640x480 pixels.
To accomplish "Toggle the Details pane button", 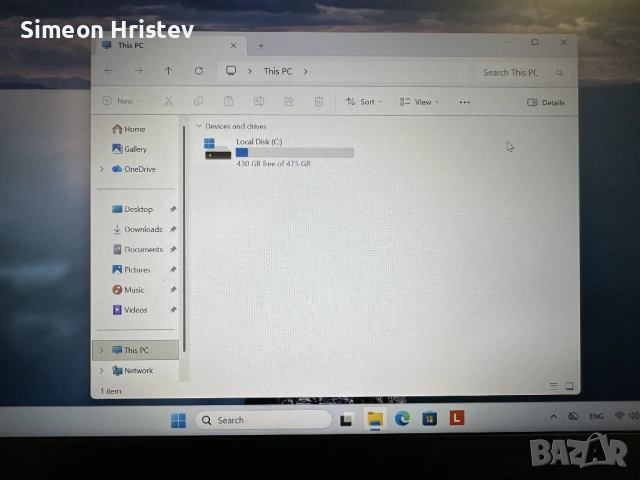I will (x=546, y=102).
